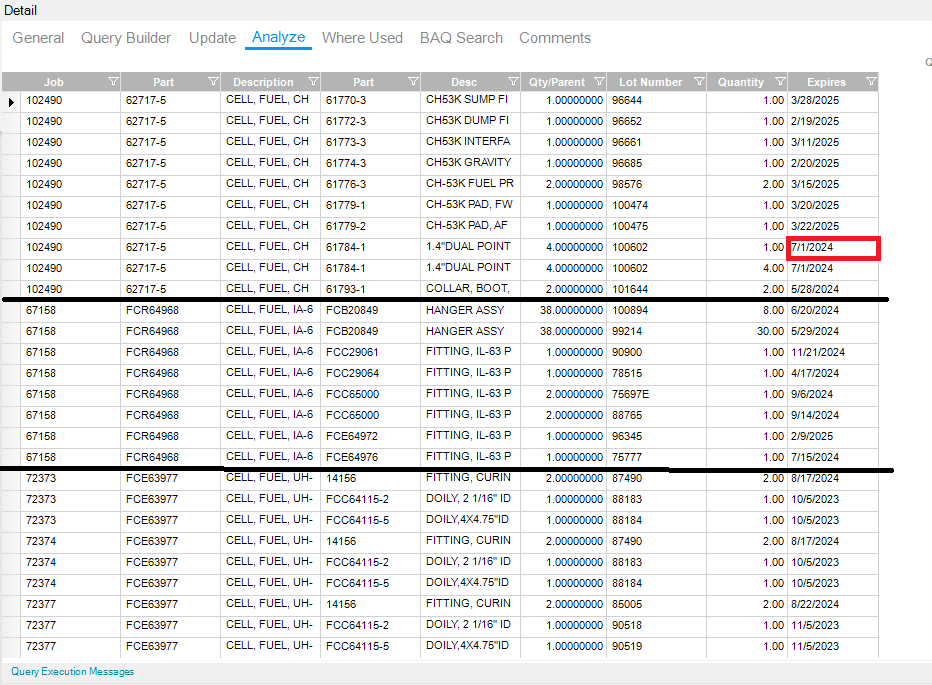Select part cell FCE64972

(370, 436)
